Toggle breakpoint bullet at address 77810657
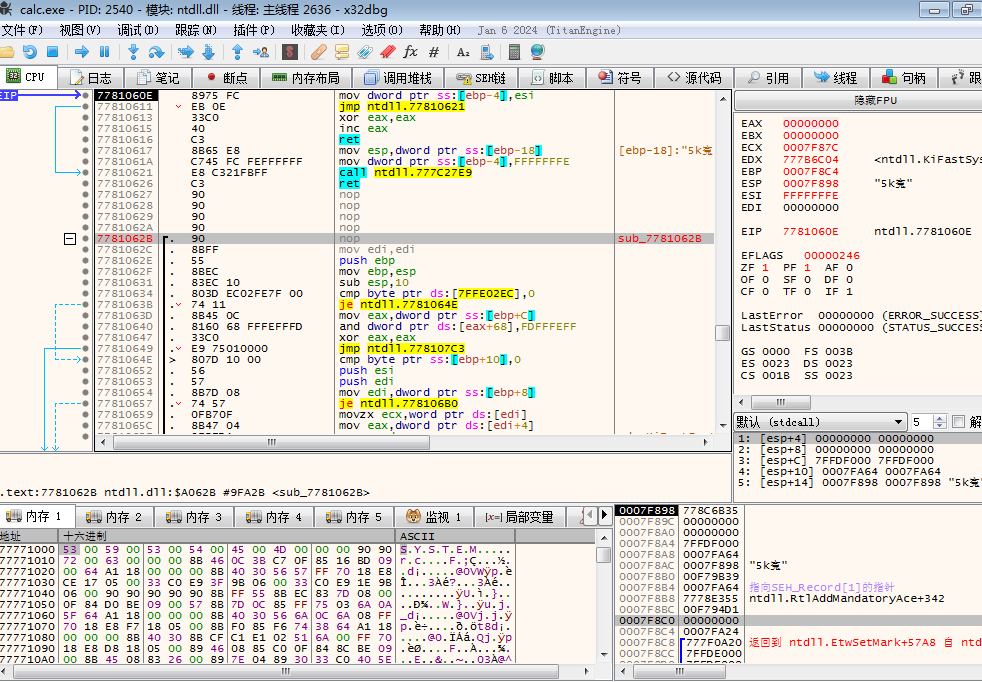The height and width of the screenshot is (682, 982). tap(85, 403)
